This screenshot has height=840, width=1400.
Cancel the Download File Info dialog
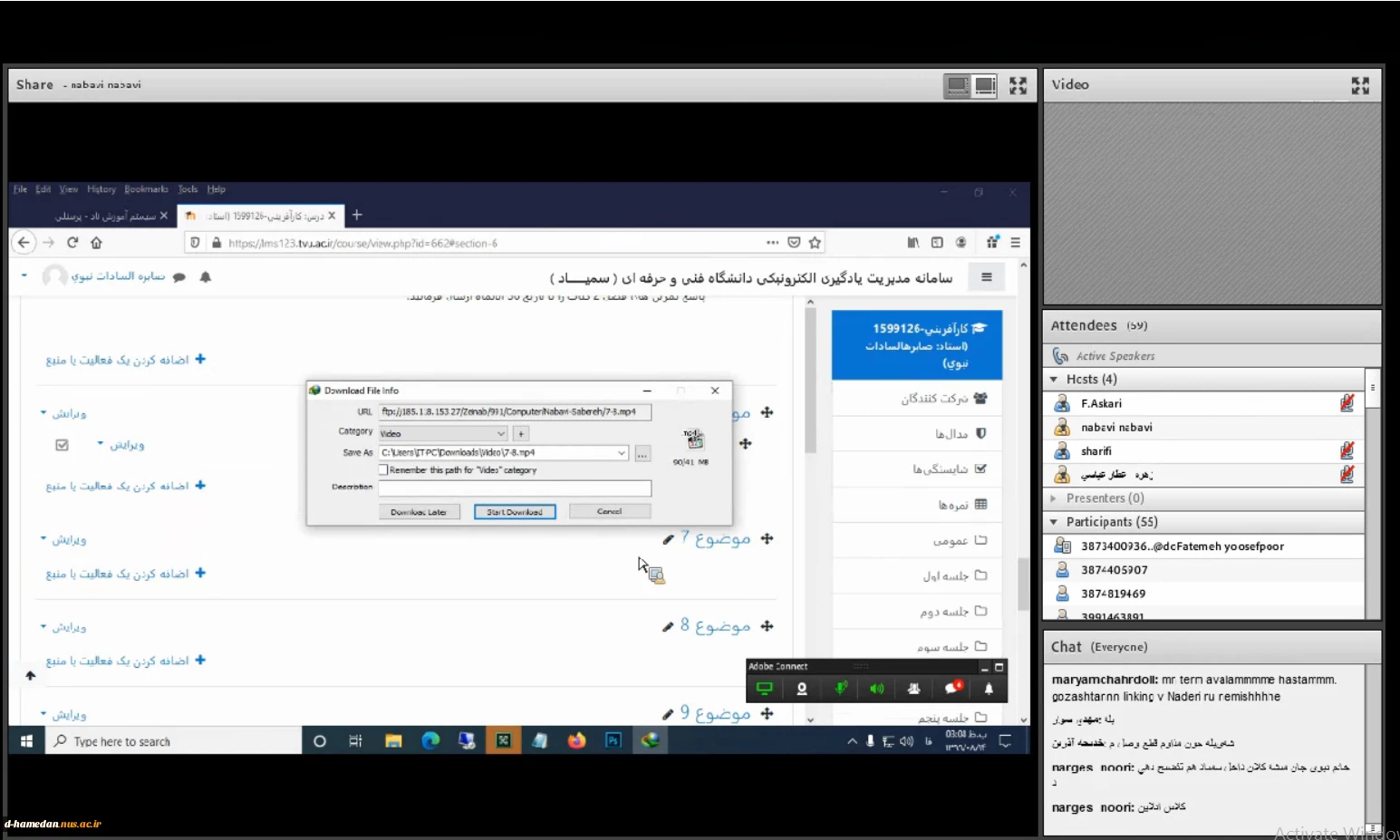tap(609, 511)
